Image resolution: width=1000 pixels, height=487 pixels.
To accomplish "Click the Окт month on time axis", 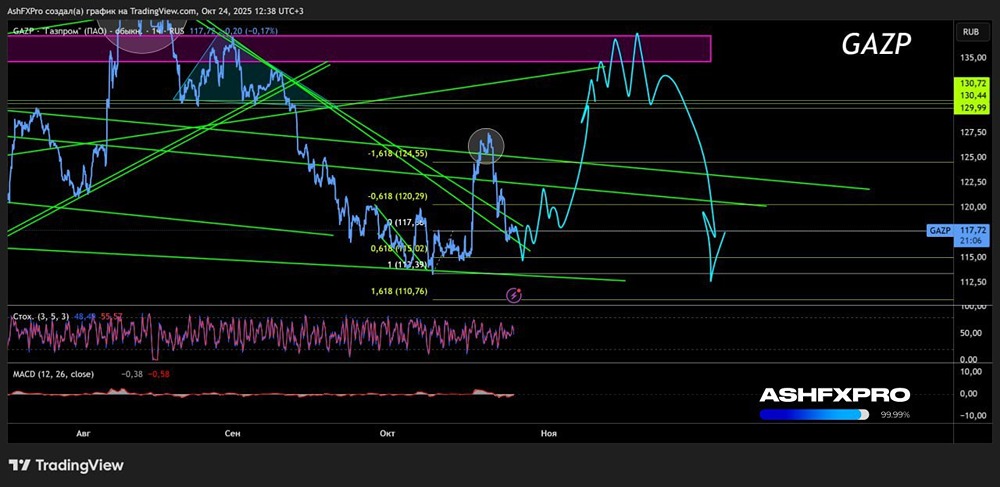I will pyautogui.click(x=387, y=433).
